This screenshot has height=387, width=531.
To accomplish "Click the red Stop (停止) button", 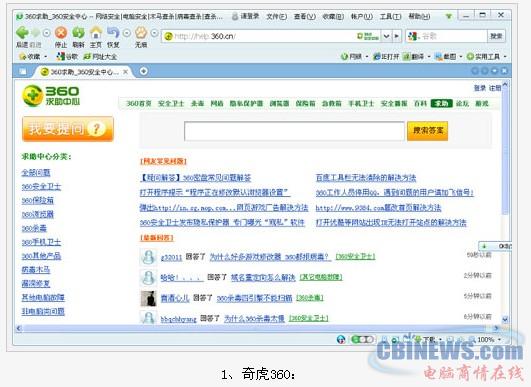I will tap(61, 33).
